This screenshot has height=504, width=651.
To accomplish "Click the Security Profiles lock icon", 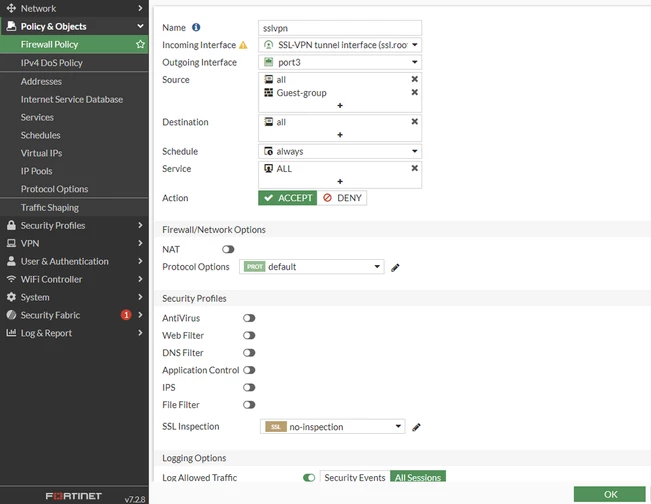I will pyautogui.click(x=11, y=225).
